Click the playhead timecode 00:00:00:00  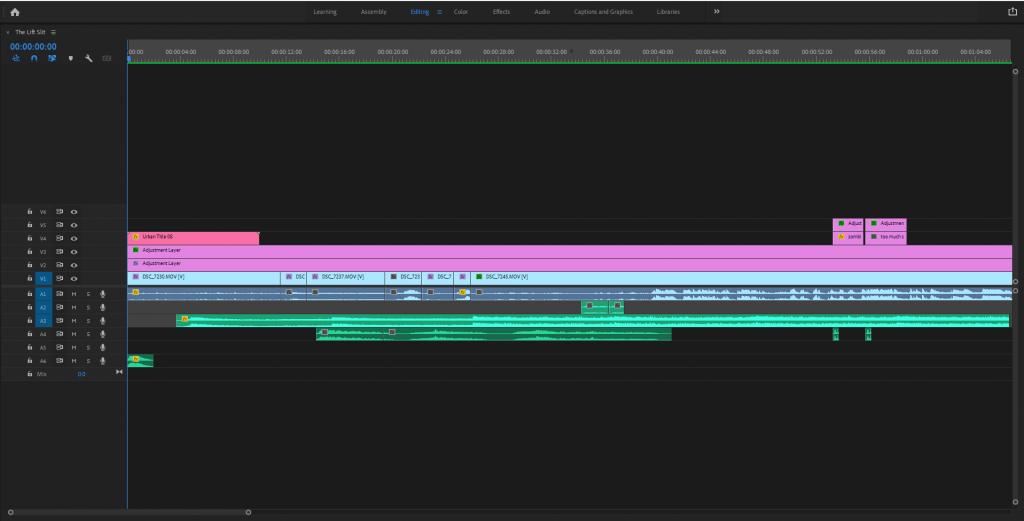click(x=33, y=46)
